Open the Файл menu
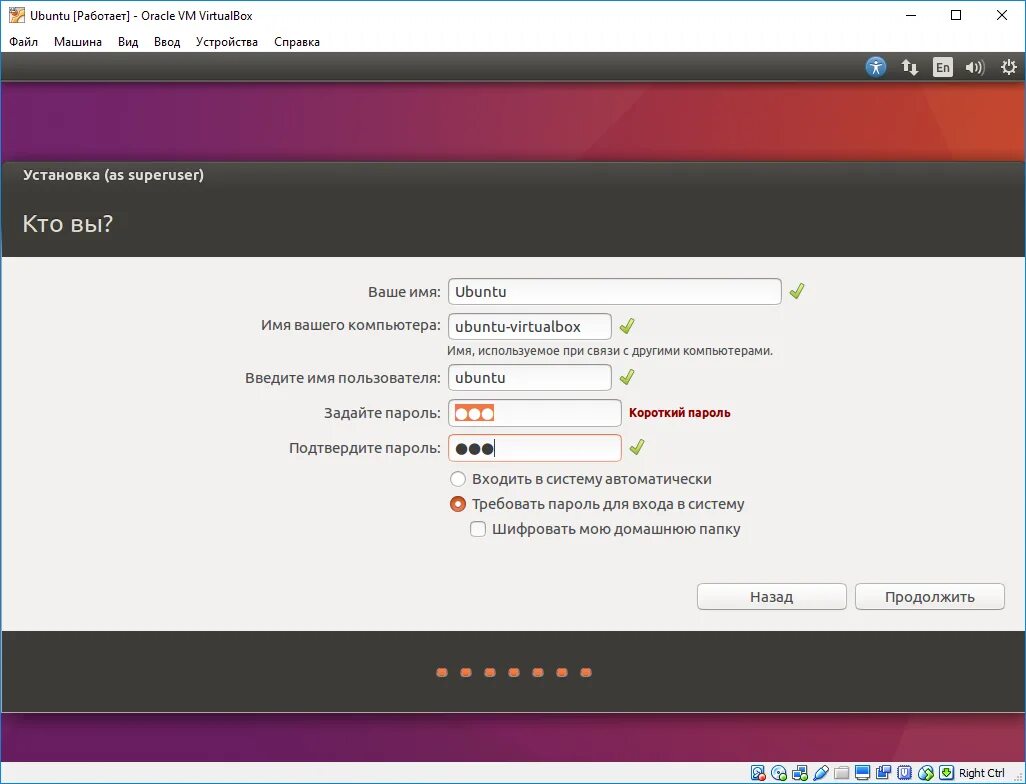1026x784 pixels. (x=24, y=42)
